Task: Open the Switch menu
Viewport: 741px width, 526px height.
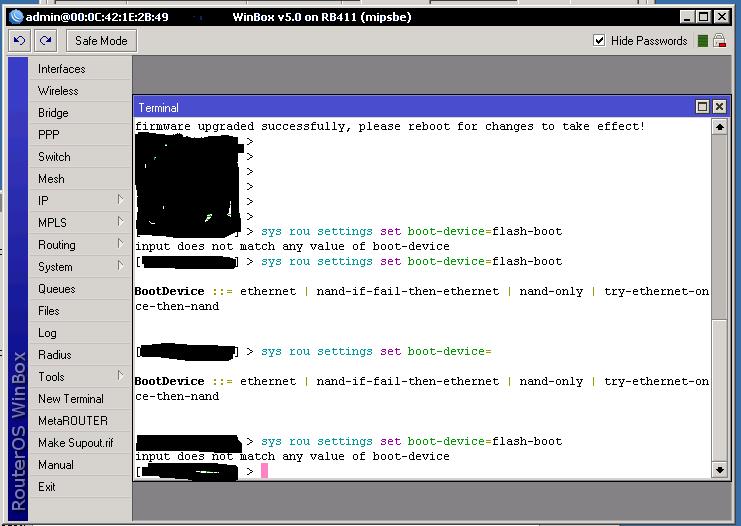Action: pos(80,157)
